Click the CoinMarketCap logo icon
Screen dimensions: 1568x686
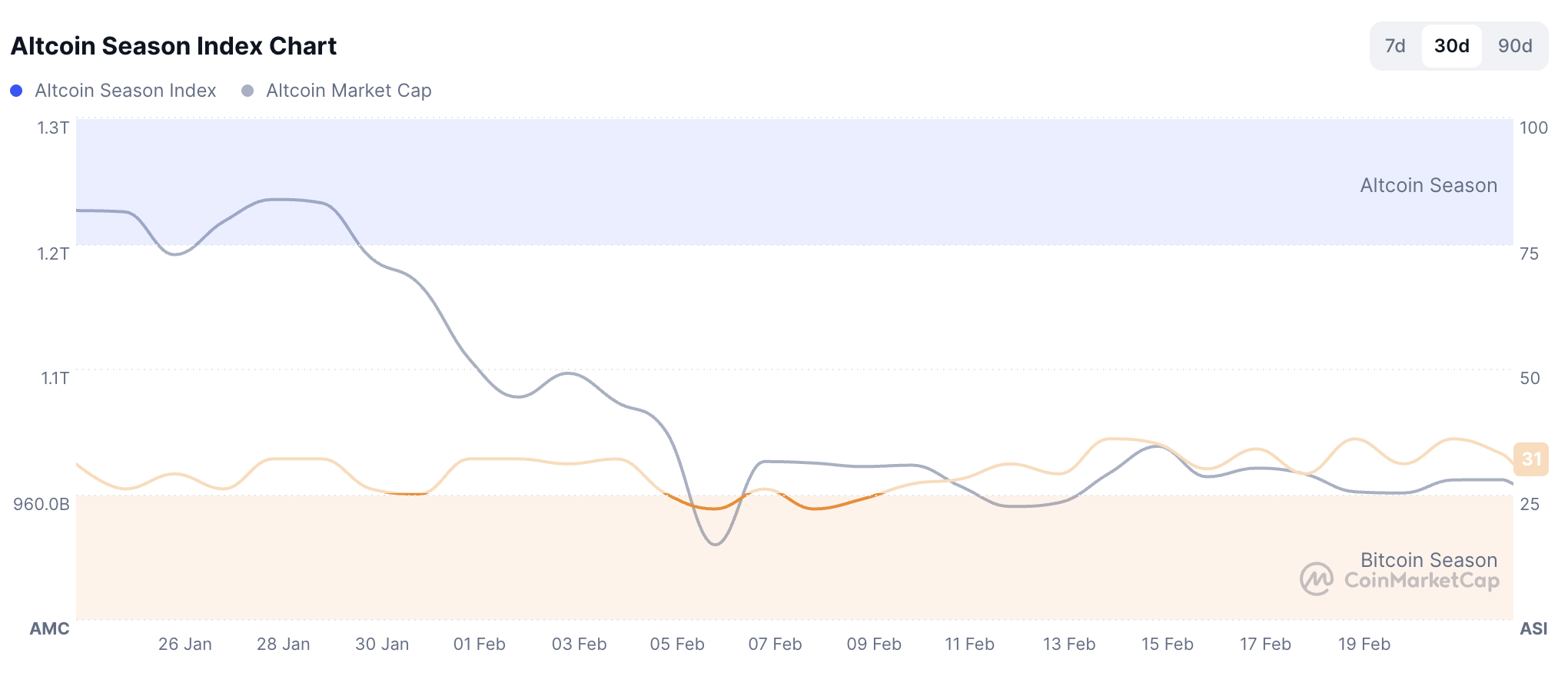click(1316, 579)
